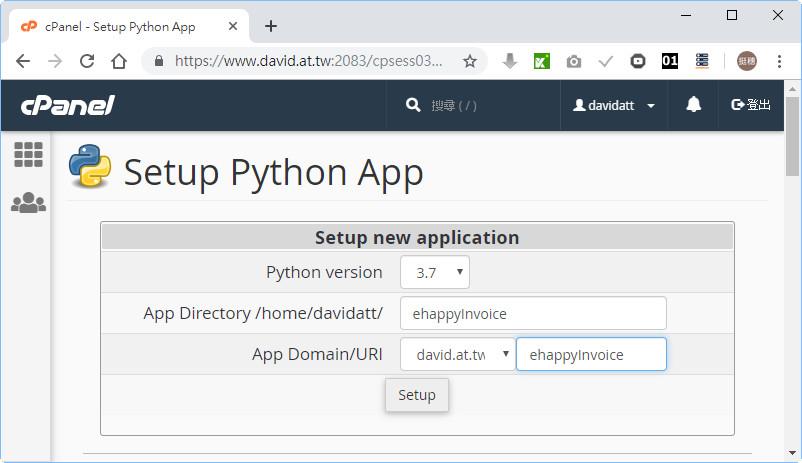This screenshot has height=463, width=802.
Task: Bookmark this page with the star
Action: (x=470, y=61)
